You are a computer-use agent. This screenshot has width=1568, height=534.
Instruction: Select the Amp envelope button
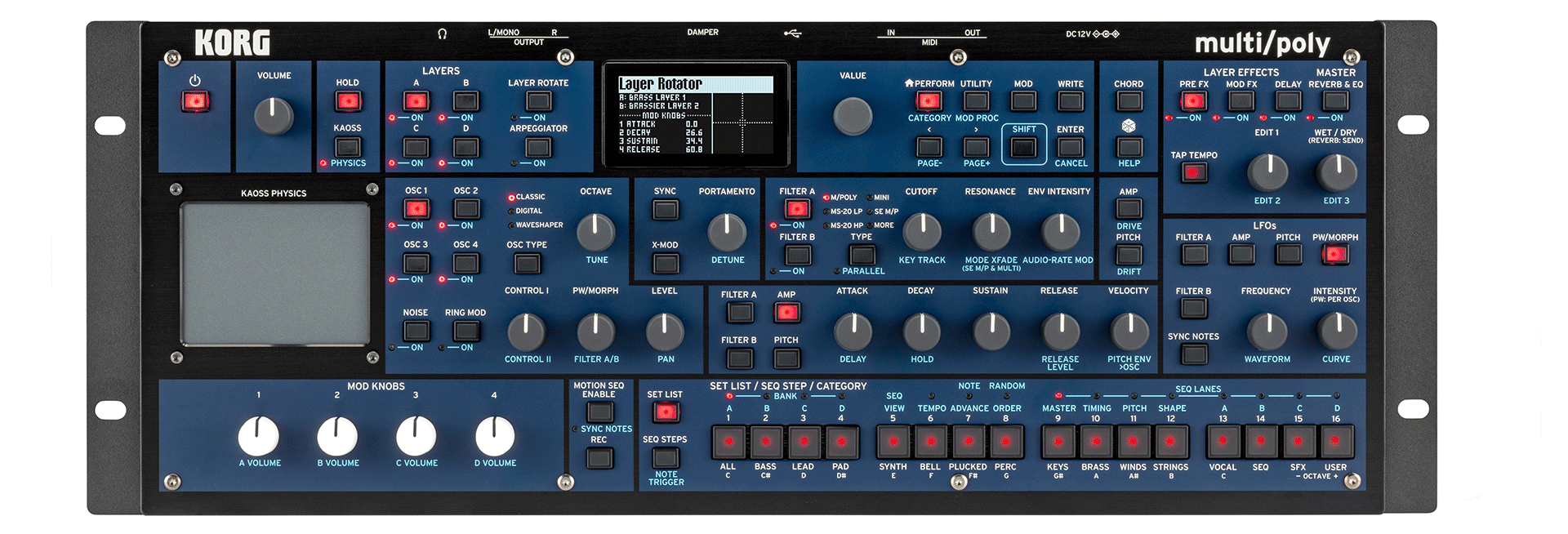click(786, 312)
